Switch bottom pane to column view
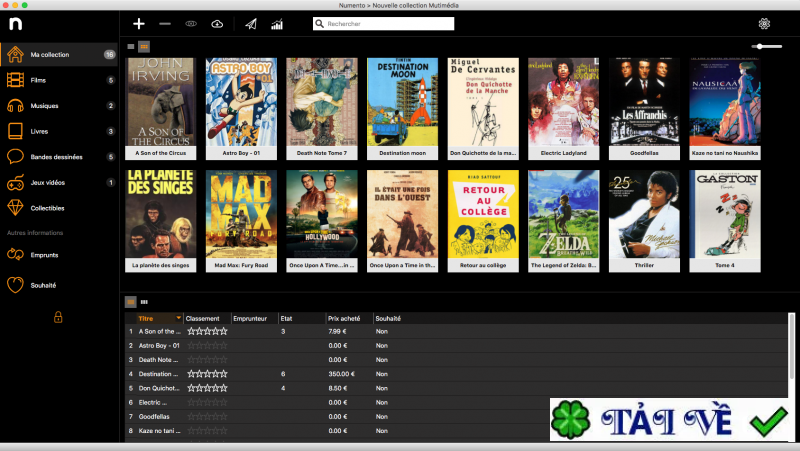 point(144,301)
